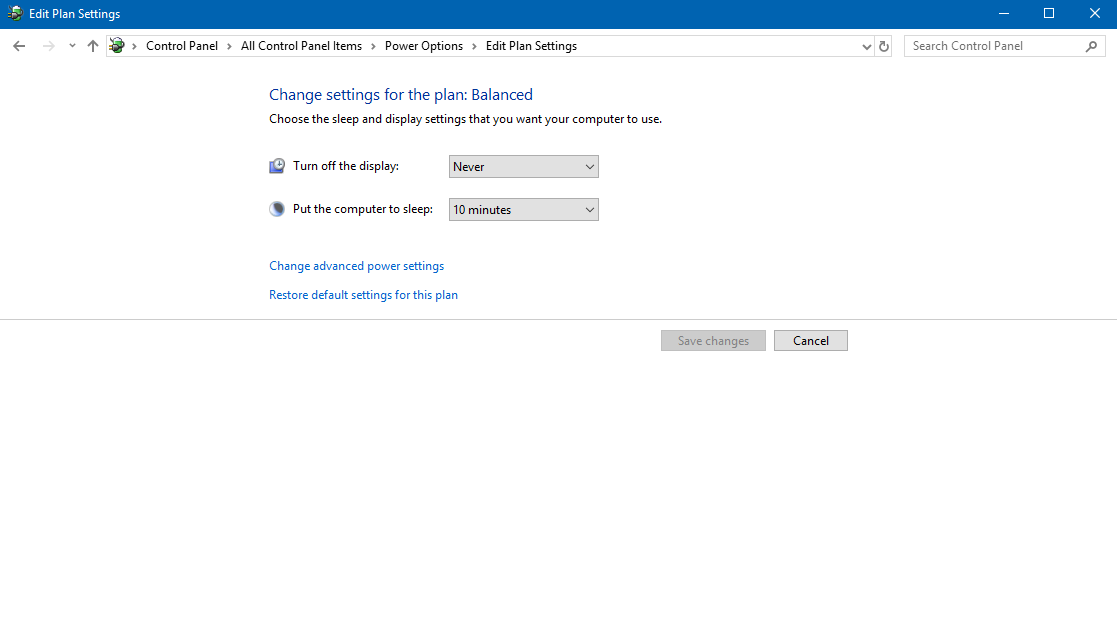Expand chevron after All Control Panel Items
Image resolution: width=1117 pixels, height=630 pixels.
[x=373, y=46]
